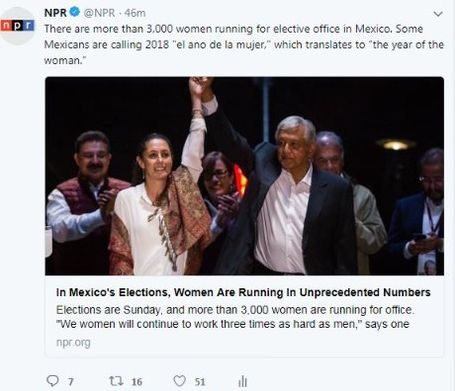The width and height of the screenshot is (455, 391).
Task: Like the tweet with the heart icon
Action: click(x=180, y=381)
